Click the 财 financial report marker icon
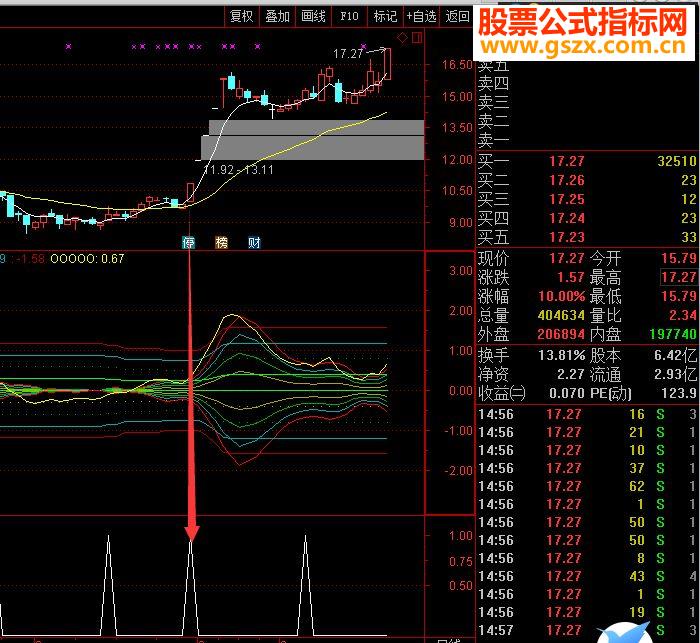 click(254, 242)
